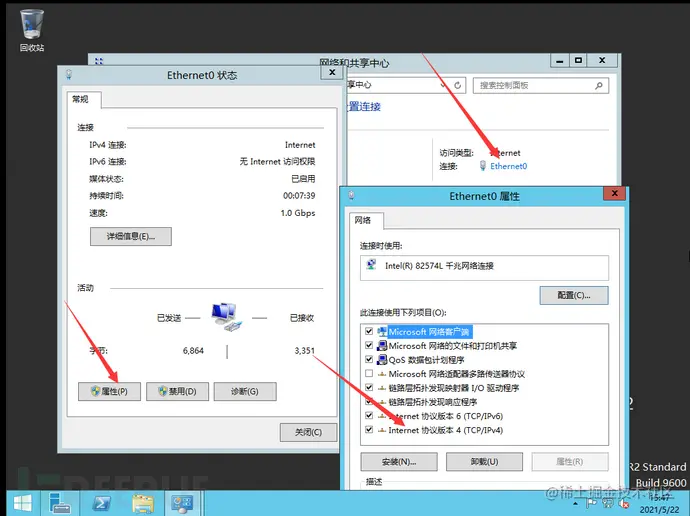Viewport: 690px width, 516px height.
Task: Click the duration value 00:07:39
Action: coord(299,195)
